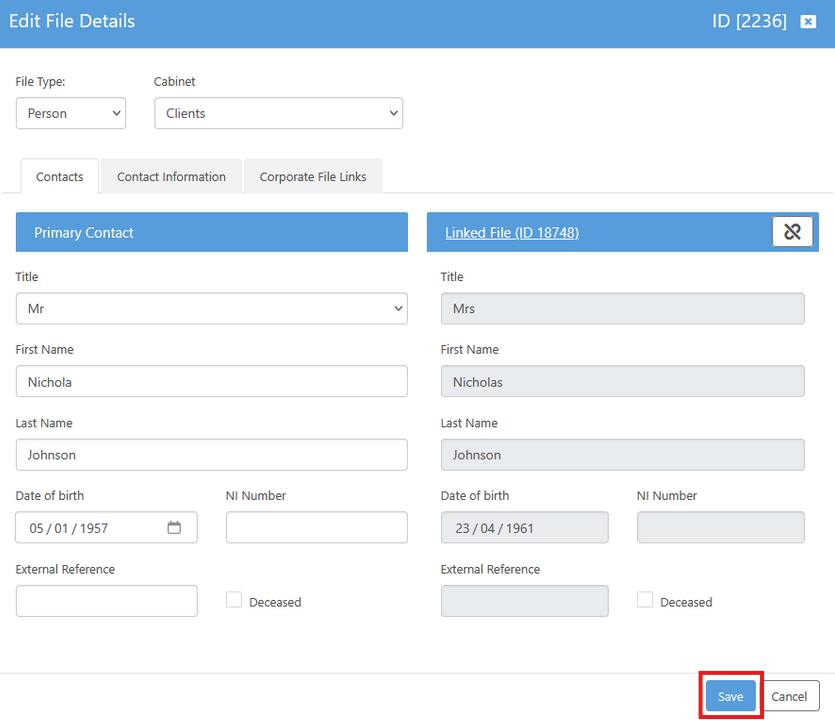Screen dimensions: 835x720
Task: Click the linked file External Reference field
Action: pos(525,601)
